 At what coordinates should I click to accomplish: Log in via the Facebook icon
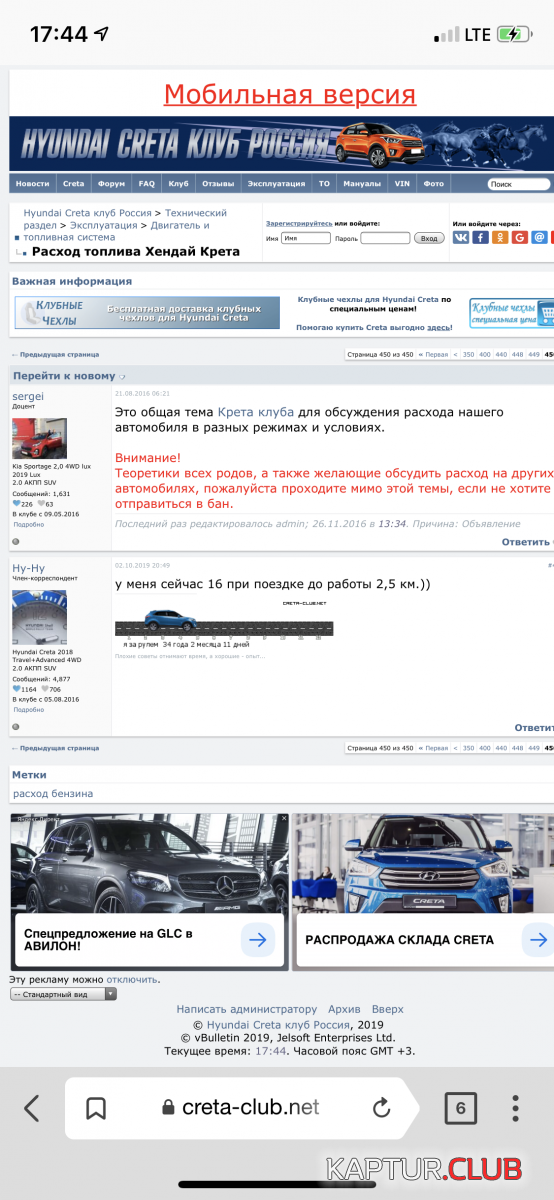click(x=480, y=237)
